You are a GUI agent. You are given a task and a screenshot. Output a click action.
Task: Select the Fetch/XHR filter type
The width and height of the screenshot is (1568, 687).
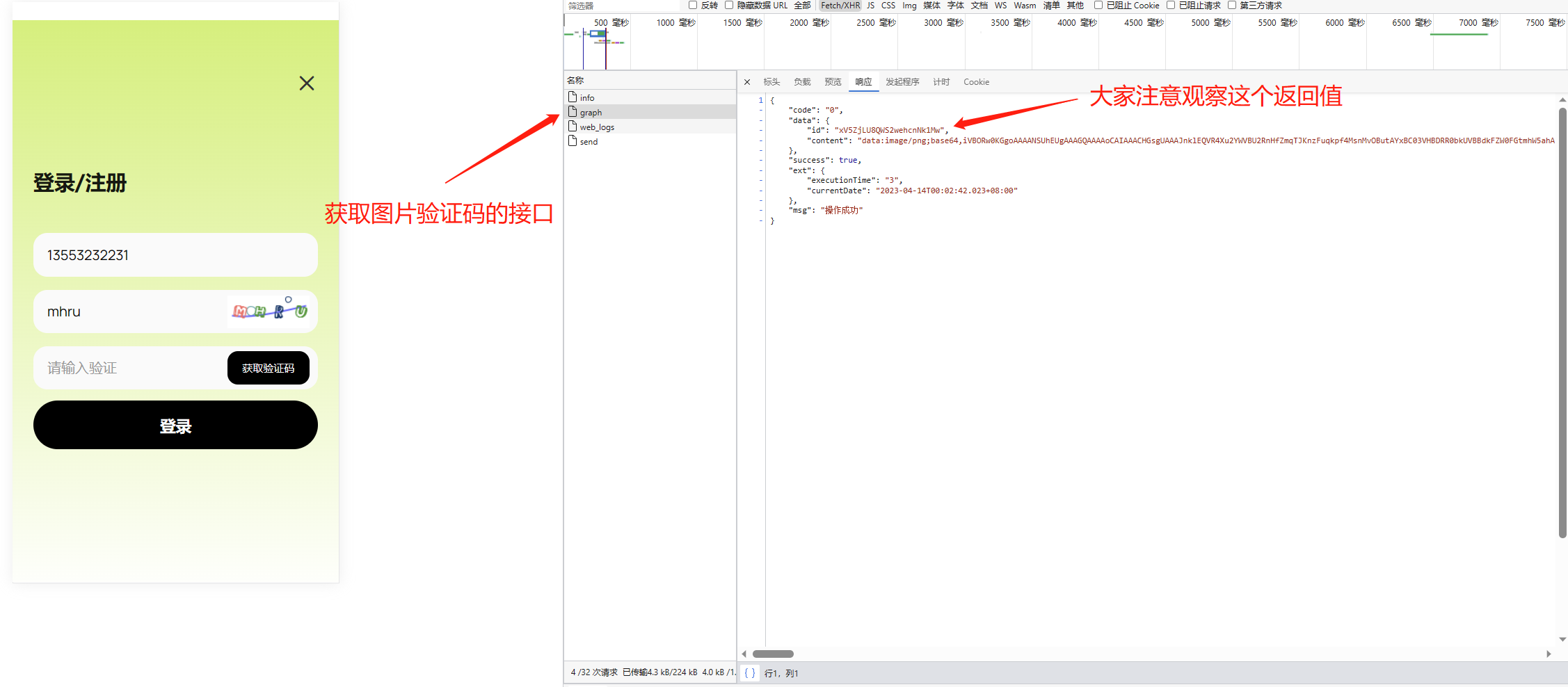pyautogui.click(x=840, y=6)
